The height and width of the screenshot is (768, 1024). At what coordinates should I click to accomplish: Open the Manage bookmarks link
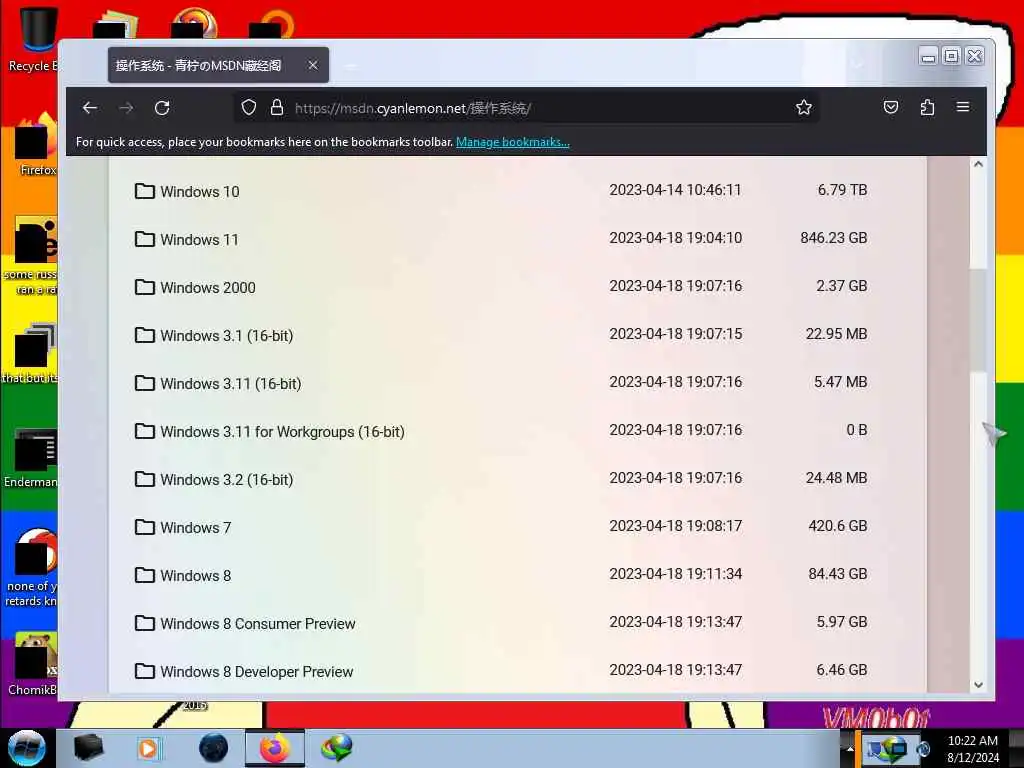pyautogui.click(x=513, y=142)
